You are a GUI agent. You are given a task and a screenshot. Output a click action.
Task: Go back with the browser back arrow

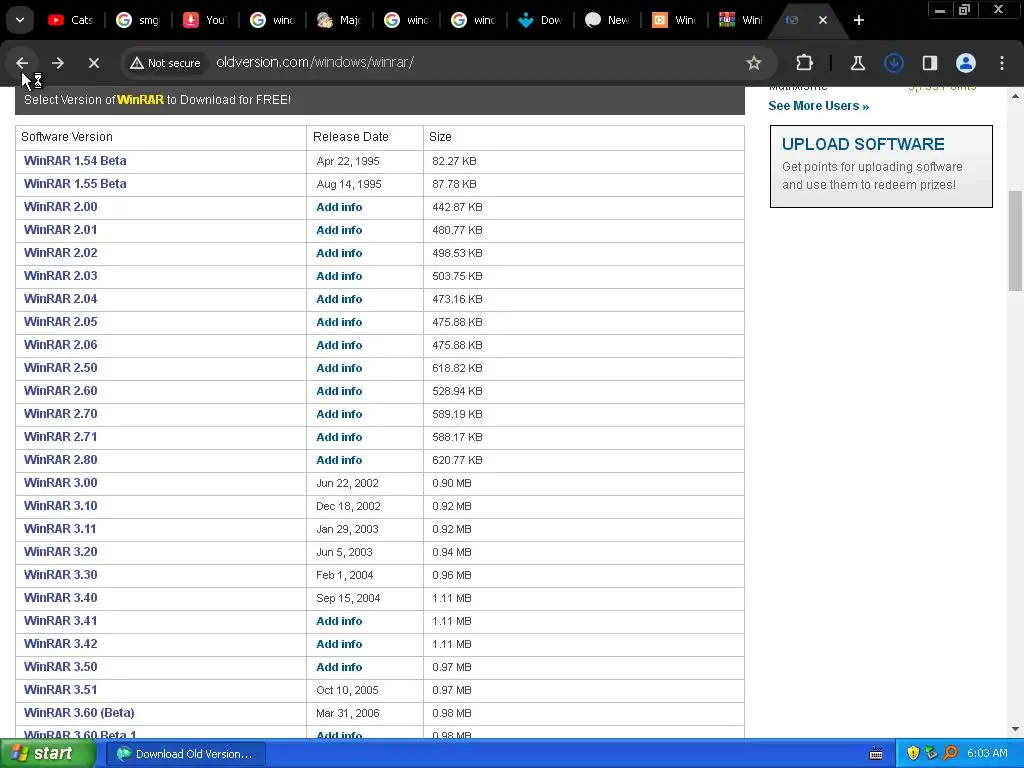coord(22,63)
